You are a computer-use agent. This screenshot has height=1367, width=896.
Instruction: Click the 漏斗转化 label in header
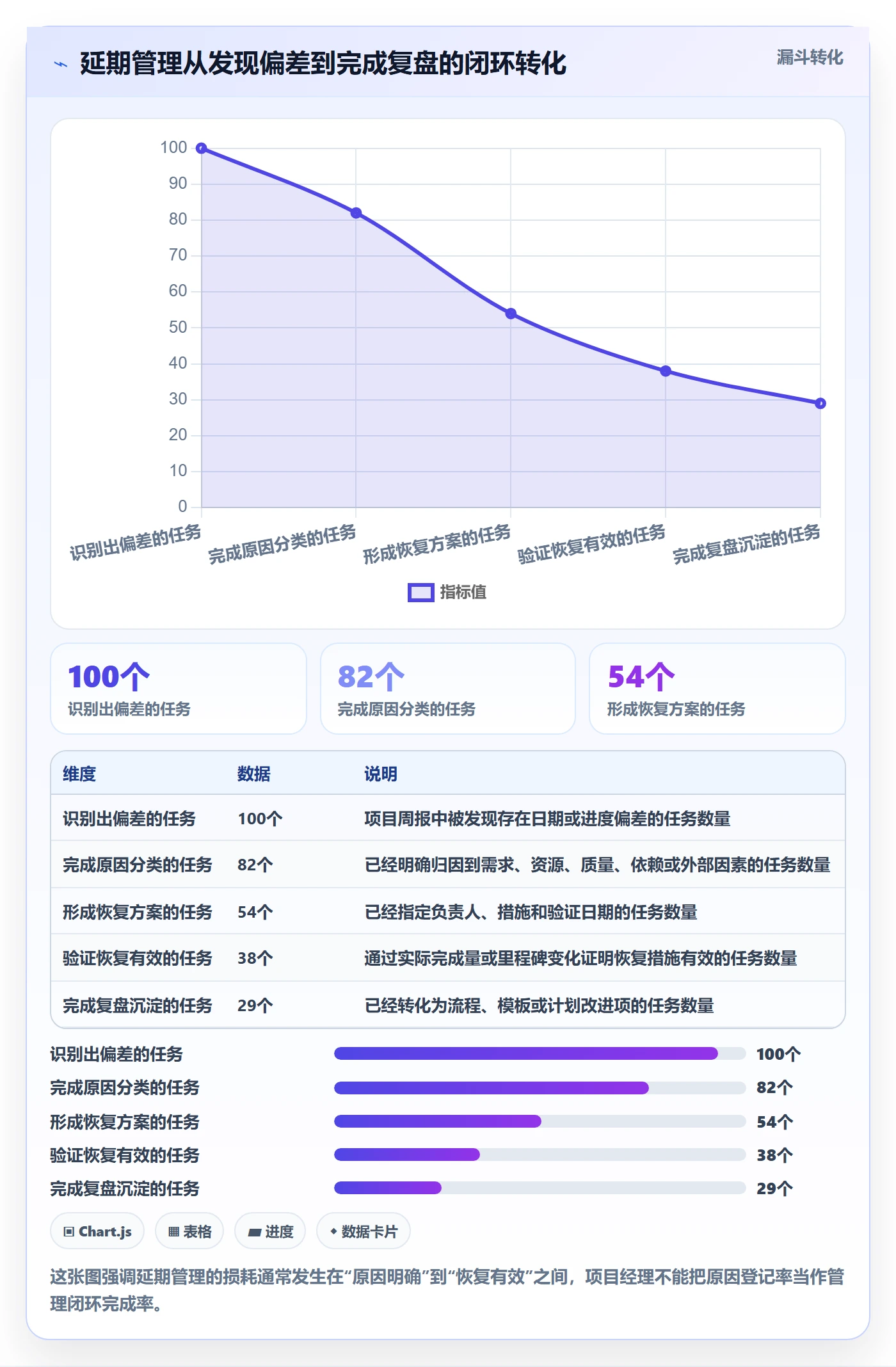coord(810,58)
